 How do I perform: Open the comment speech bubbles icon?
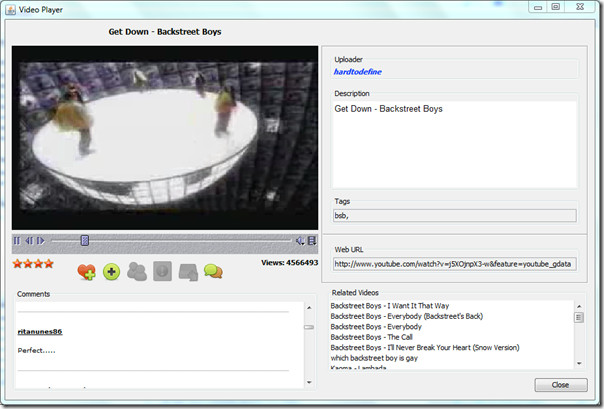click(x=213, y=271)
